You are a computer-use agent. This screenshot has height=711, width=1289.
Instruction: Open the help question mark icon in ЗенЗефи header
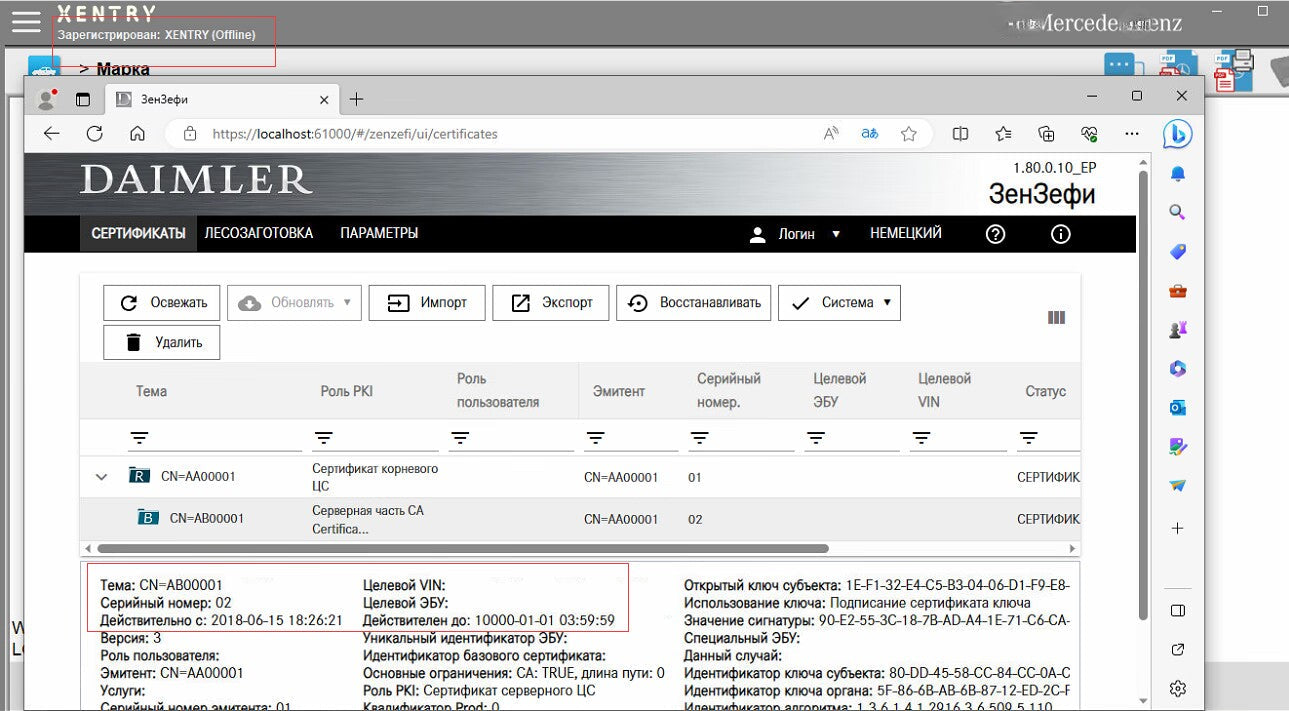coord(994,234)
